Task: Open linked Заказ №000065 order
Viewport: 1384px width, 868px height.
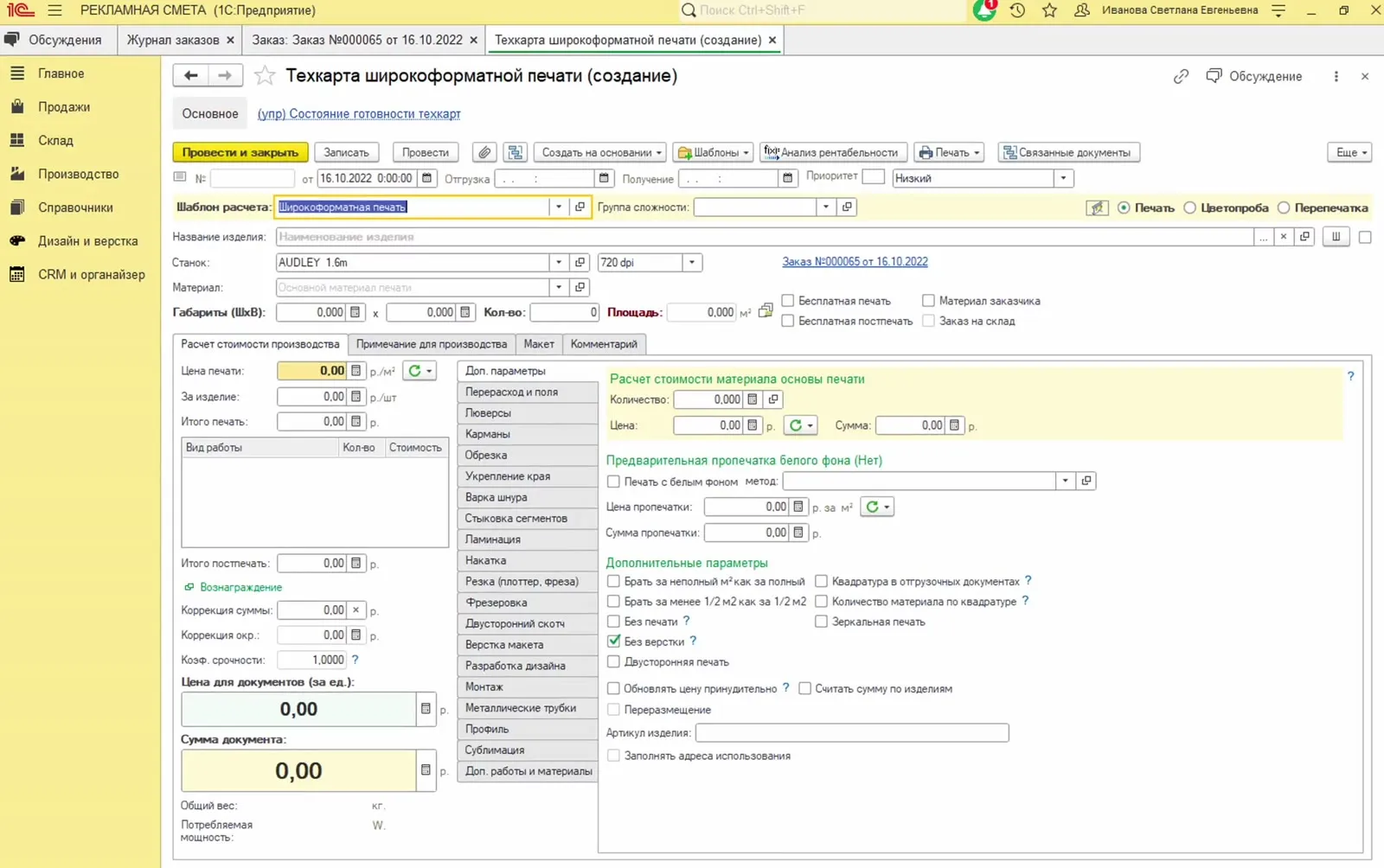Action: click(855, 262)
